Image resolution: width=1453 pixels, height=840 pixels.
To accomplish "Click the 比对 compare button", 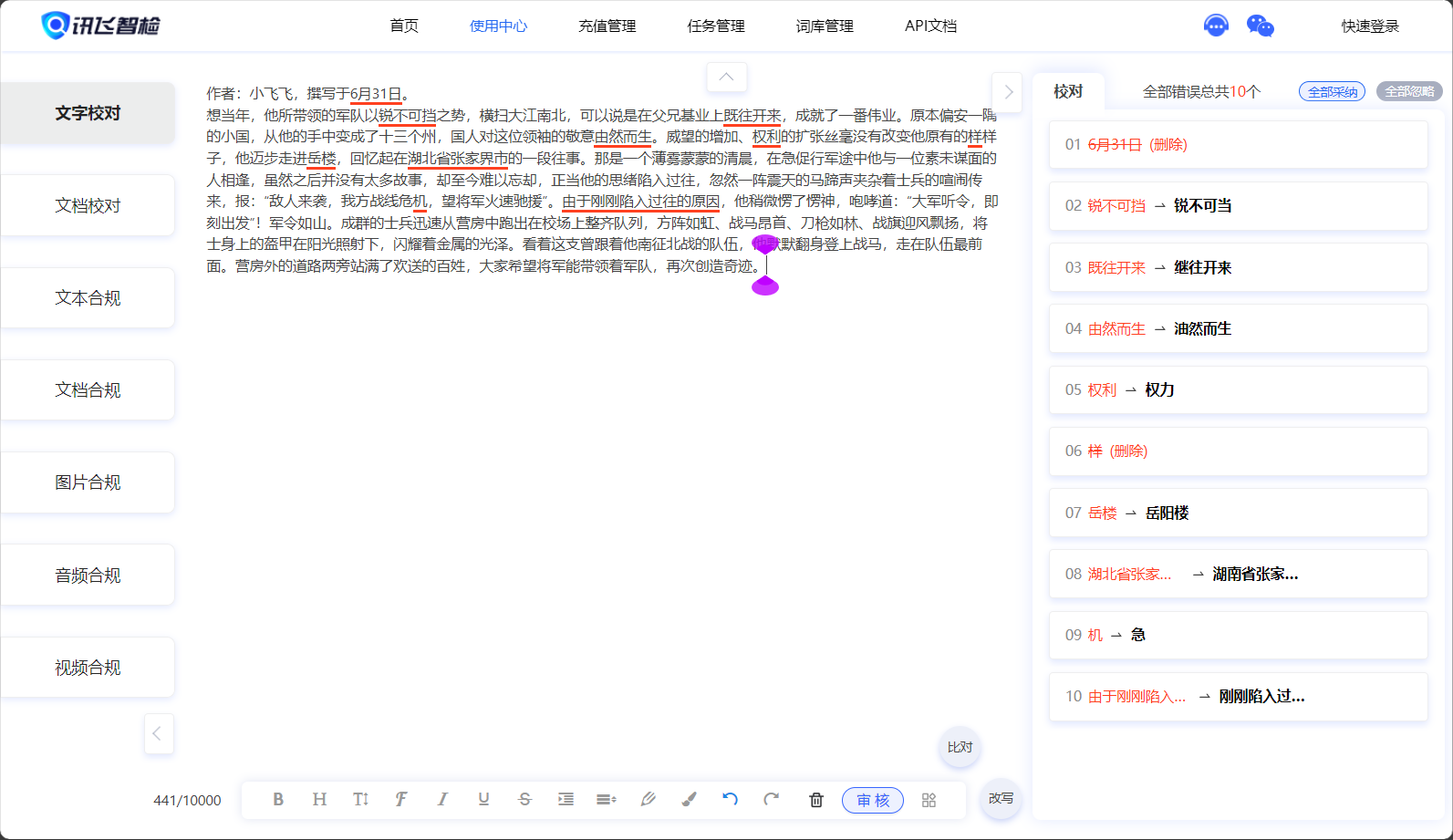I will pyautogui.click(x=960, y=747).
